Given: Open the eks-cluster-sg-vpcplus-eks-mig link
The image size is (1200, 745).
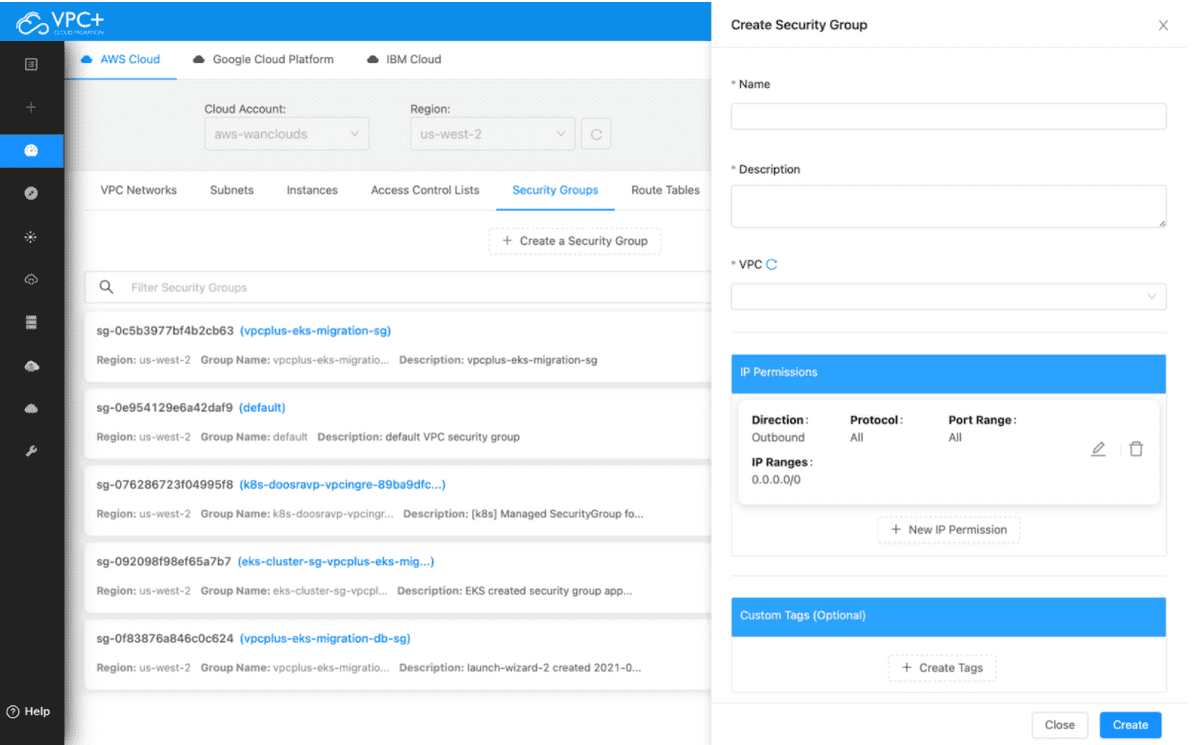Looking at the screenshot, I should click(336, 562).
